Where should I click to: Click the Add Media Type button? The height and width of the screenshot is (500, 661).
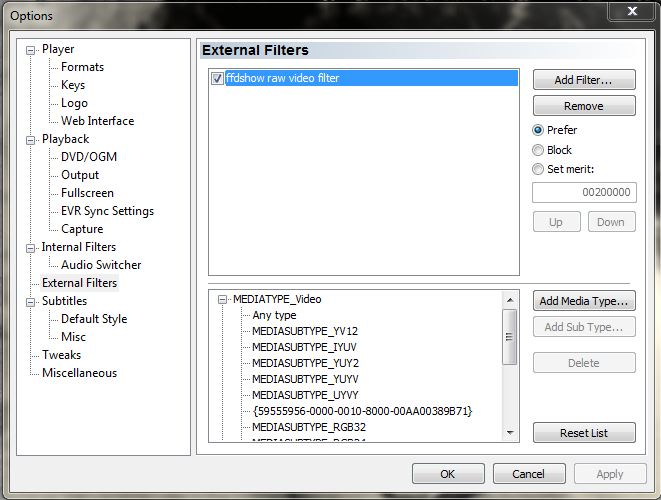coord(583,301)
